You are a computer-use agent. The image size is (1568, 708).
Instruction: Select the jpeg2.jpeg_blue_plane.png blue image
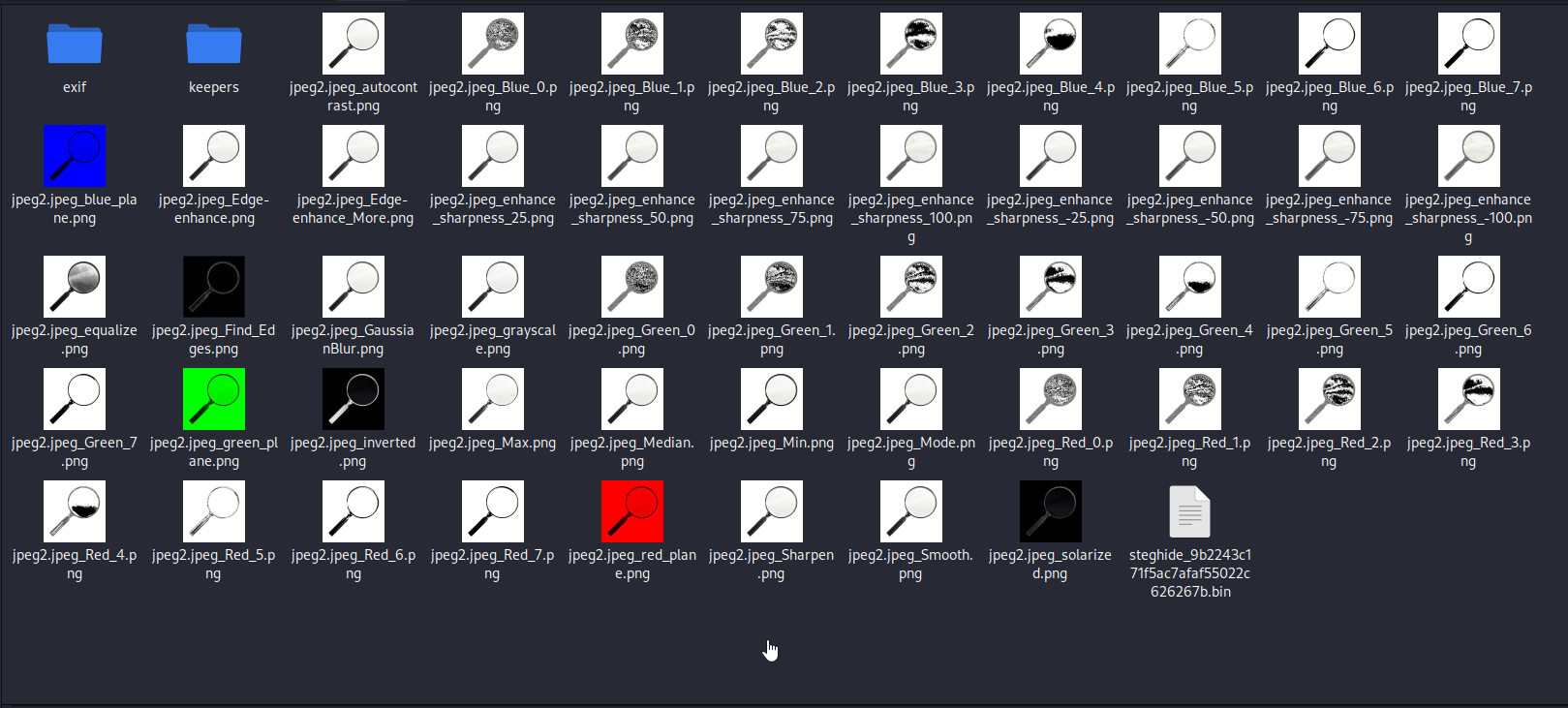coord(75,156)
